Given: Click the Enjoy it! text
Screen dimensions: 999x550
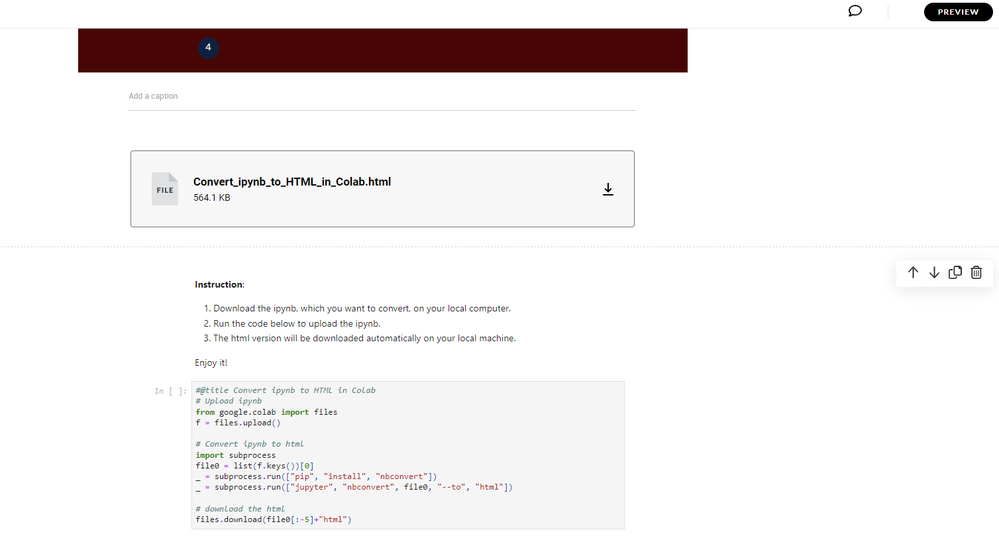Looking at the screenshot, I should click(211, 362).
